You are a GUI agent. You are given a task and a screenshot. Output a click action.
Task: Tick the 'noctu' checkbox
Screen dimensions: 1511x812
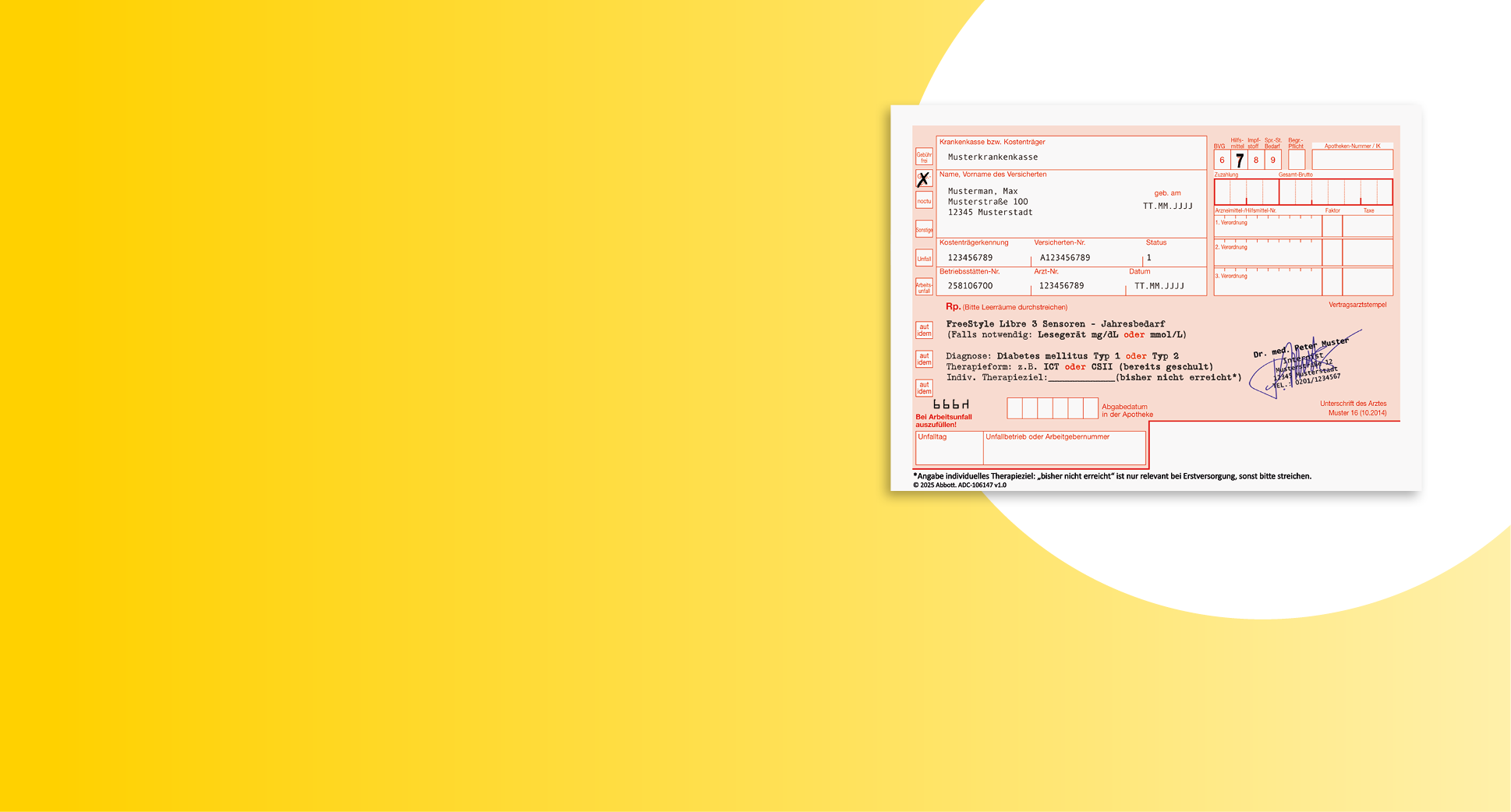(x=924, y=200)
